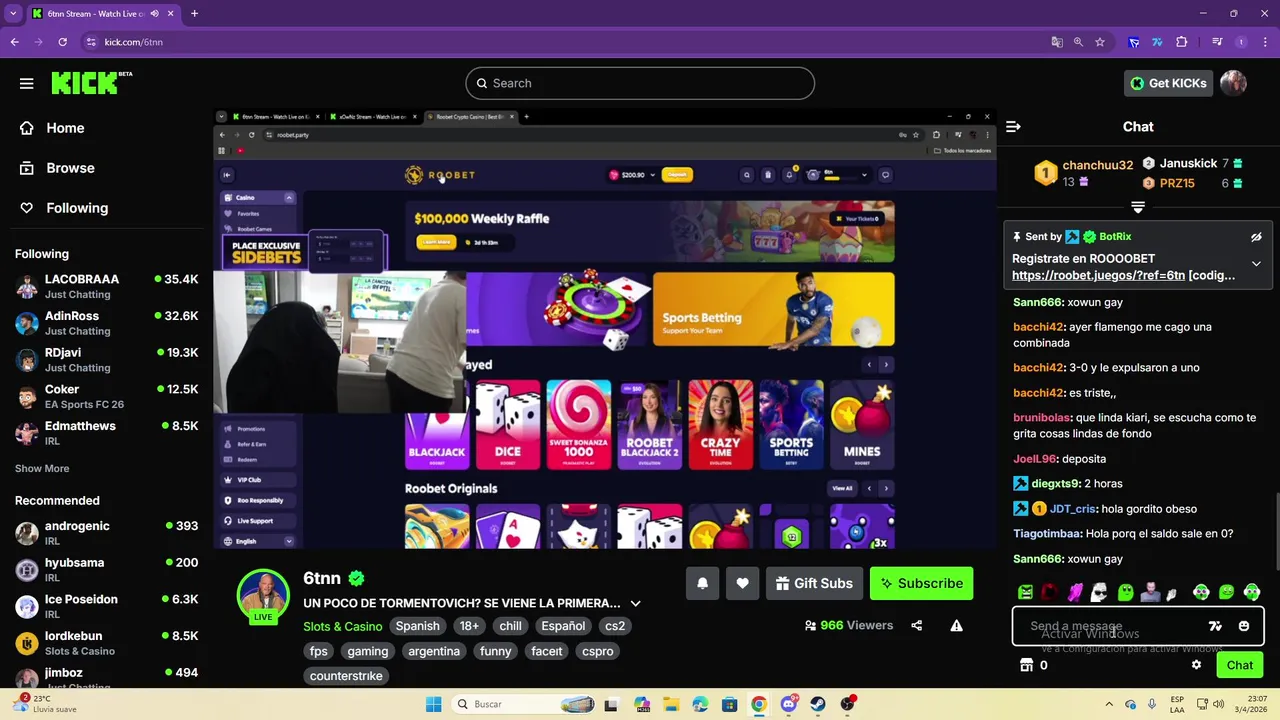Bookmark page with star icon

click(1100, 42)
